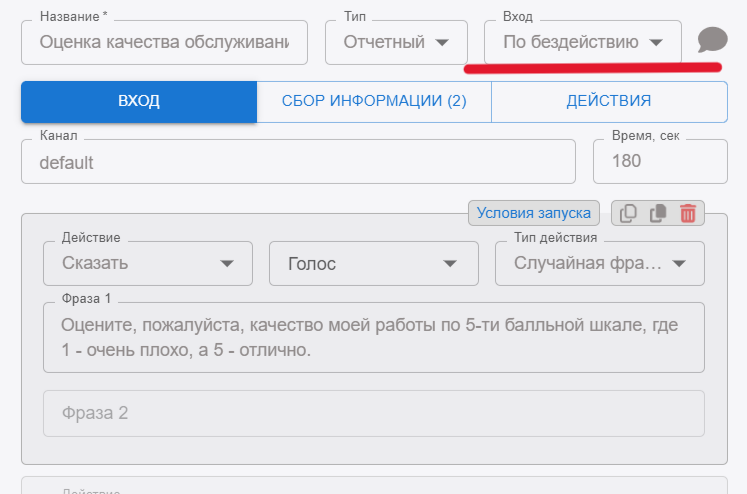747x494 pixels.
Task: Click the empty Фраза 2 input field
Action: click(373, 413)
